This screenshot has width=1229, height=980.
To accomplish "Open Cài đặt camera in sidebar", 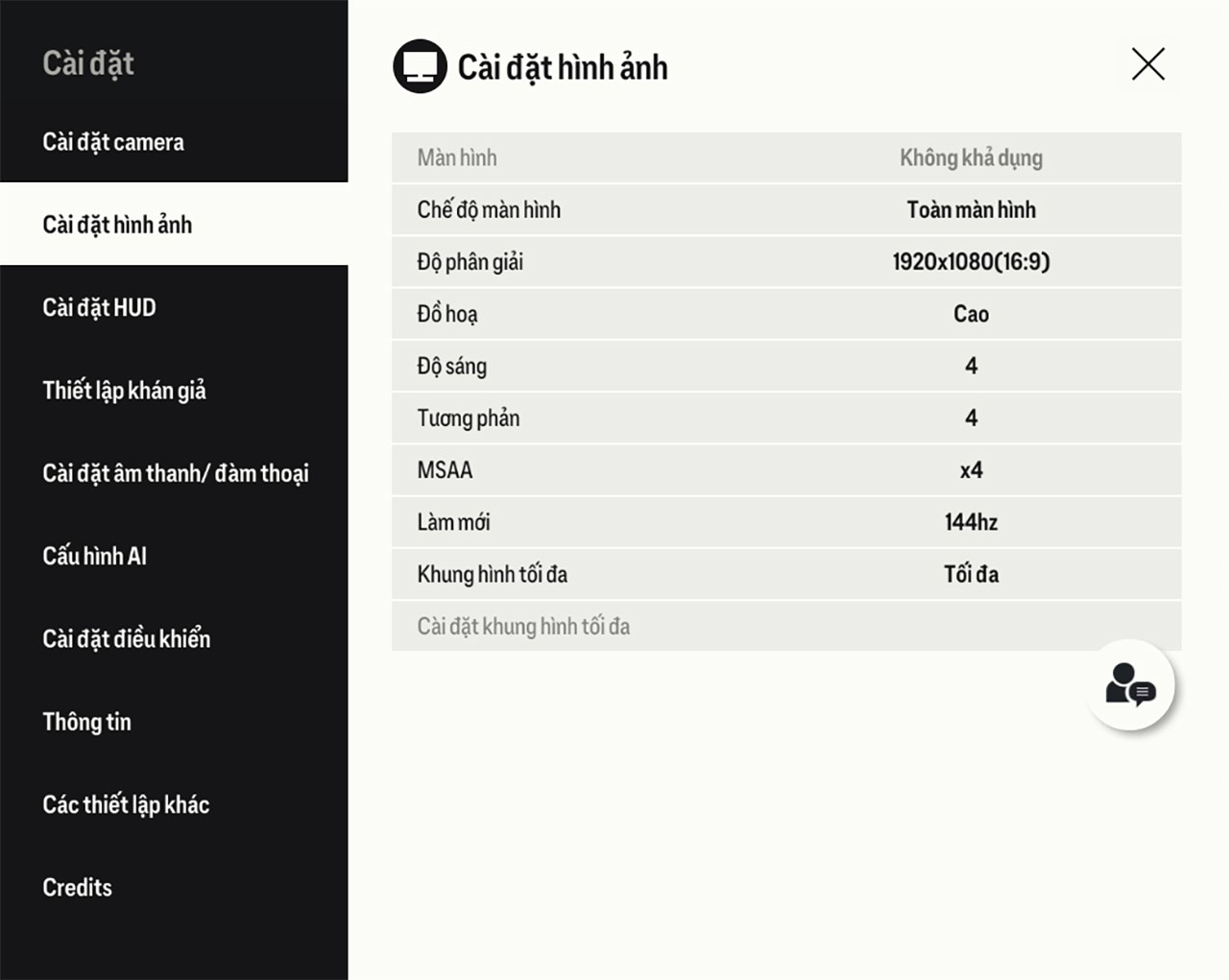I will click(113, 142).
